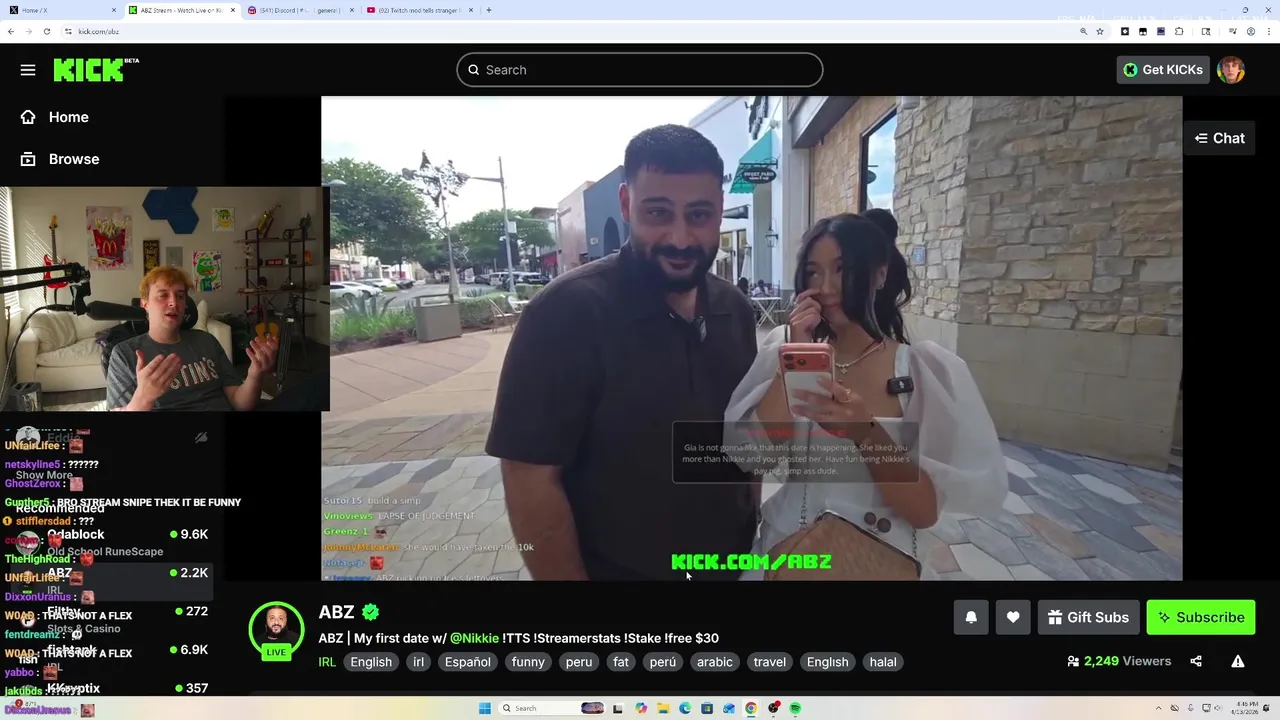Bookmark this page with the star
Viewport: 1280px width, 720px height.
[1100, 31]
